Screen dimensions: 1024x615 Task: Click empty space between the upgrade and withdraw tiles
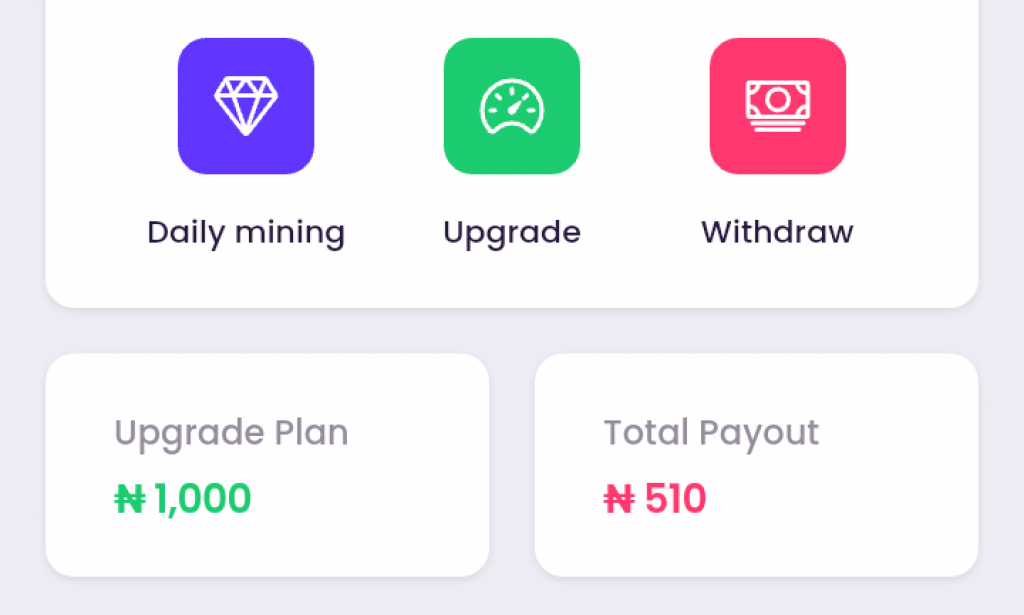point(645,106)
